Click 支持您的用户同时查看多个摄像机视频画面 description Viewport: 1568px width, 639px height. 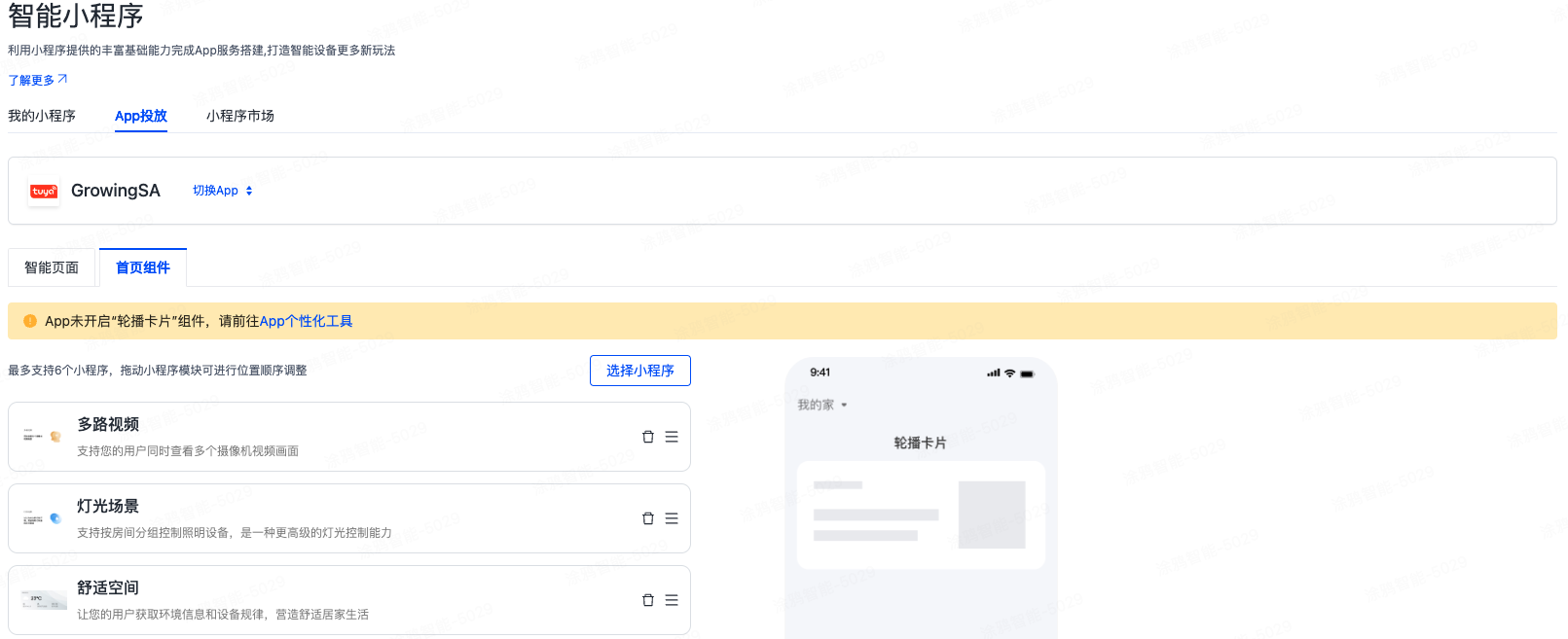click(x=188, y=451)
